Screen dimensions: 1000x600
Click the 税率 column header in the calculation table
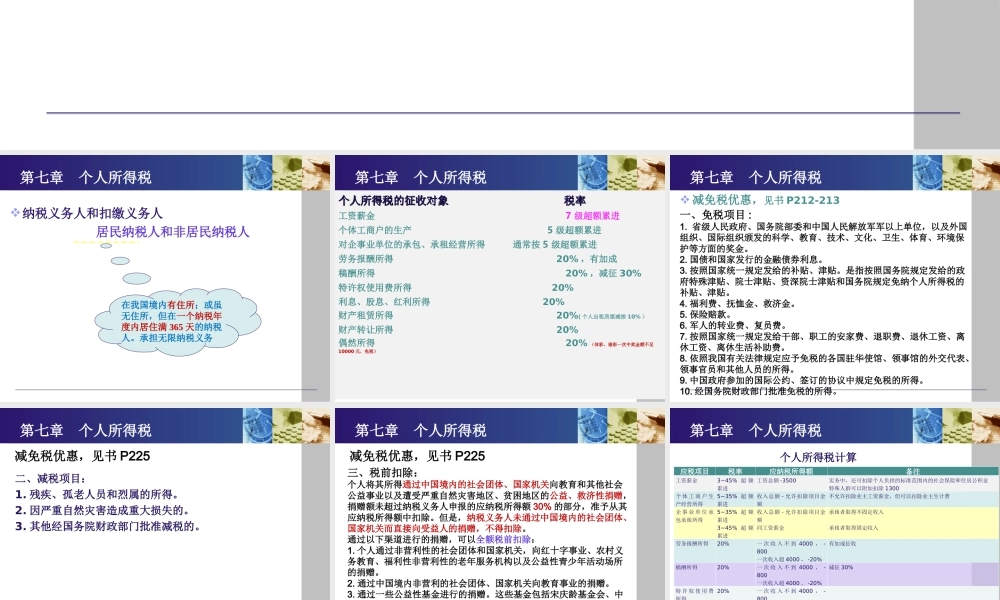coord(733,470)
